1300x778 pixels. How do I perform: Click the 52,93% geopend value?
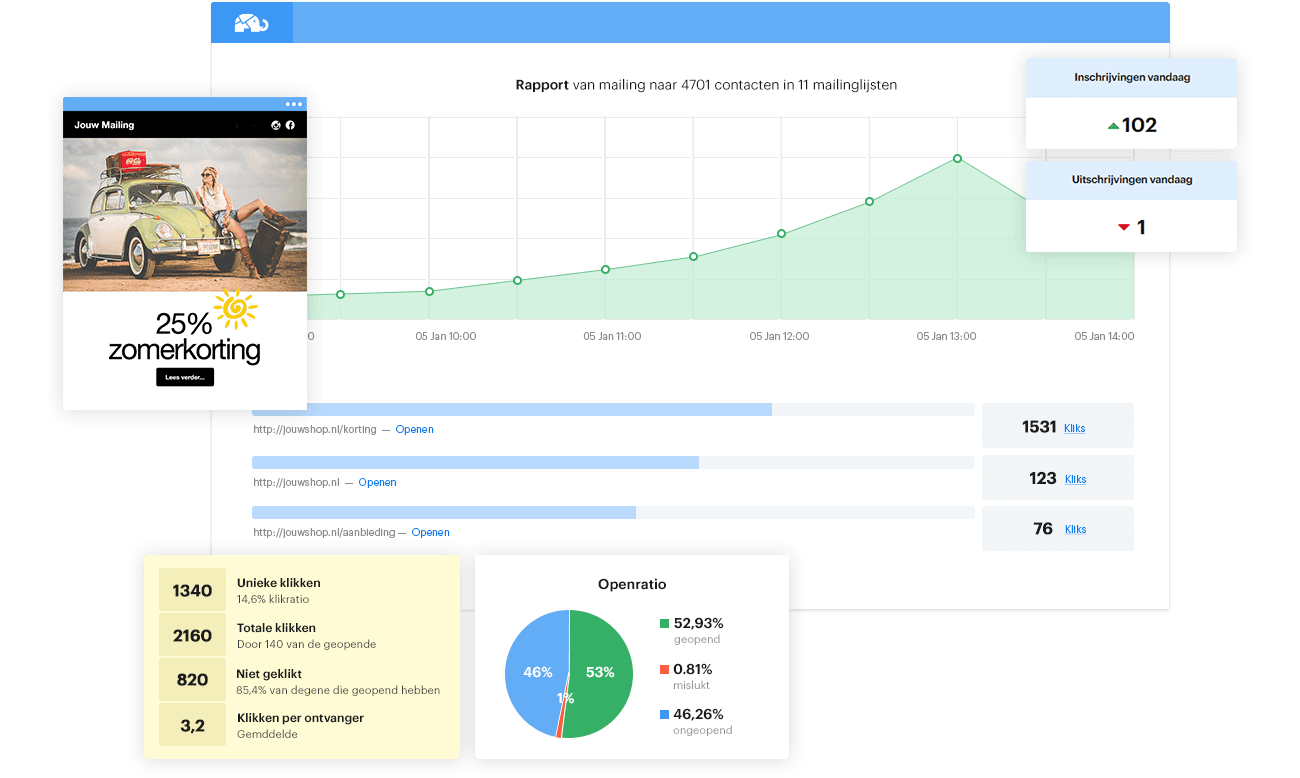(698, 623)
